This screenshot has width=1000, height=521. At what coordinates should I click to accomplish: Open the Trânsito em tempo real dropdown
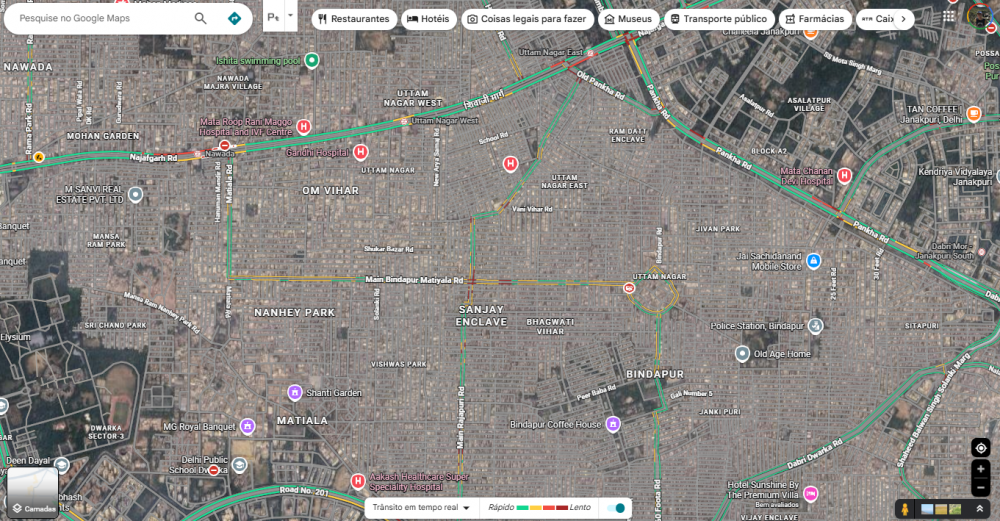[x=422, y=508]
